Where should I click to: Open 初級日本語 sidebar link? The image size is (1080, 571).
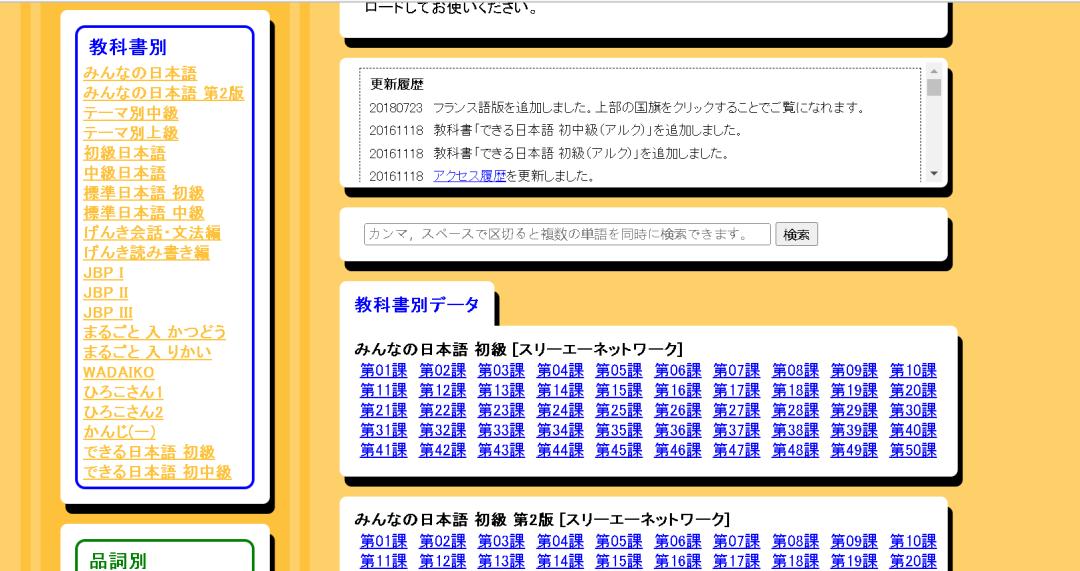point(125,154)
